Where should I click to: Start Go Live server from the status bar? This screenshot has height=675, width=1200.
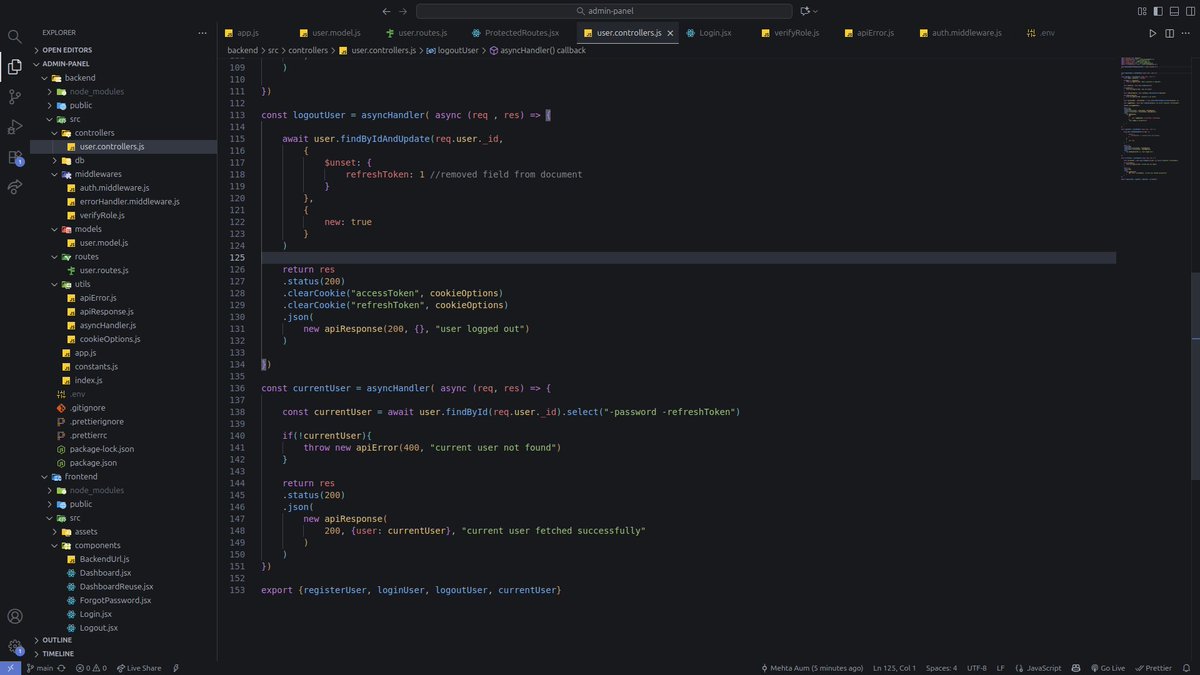pos(1108,667)
